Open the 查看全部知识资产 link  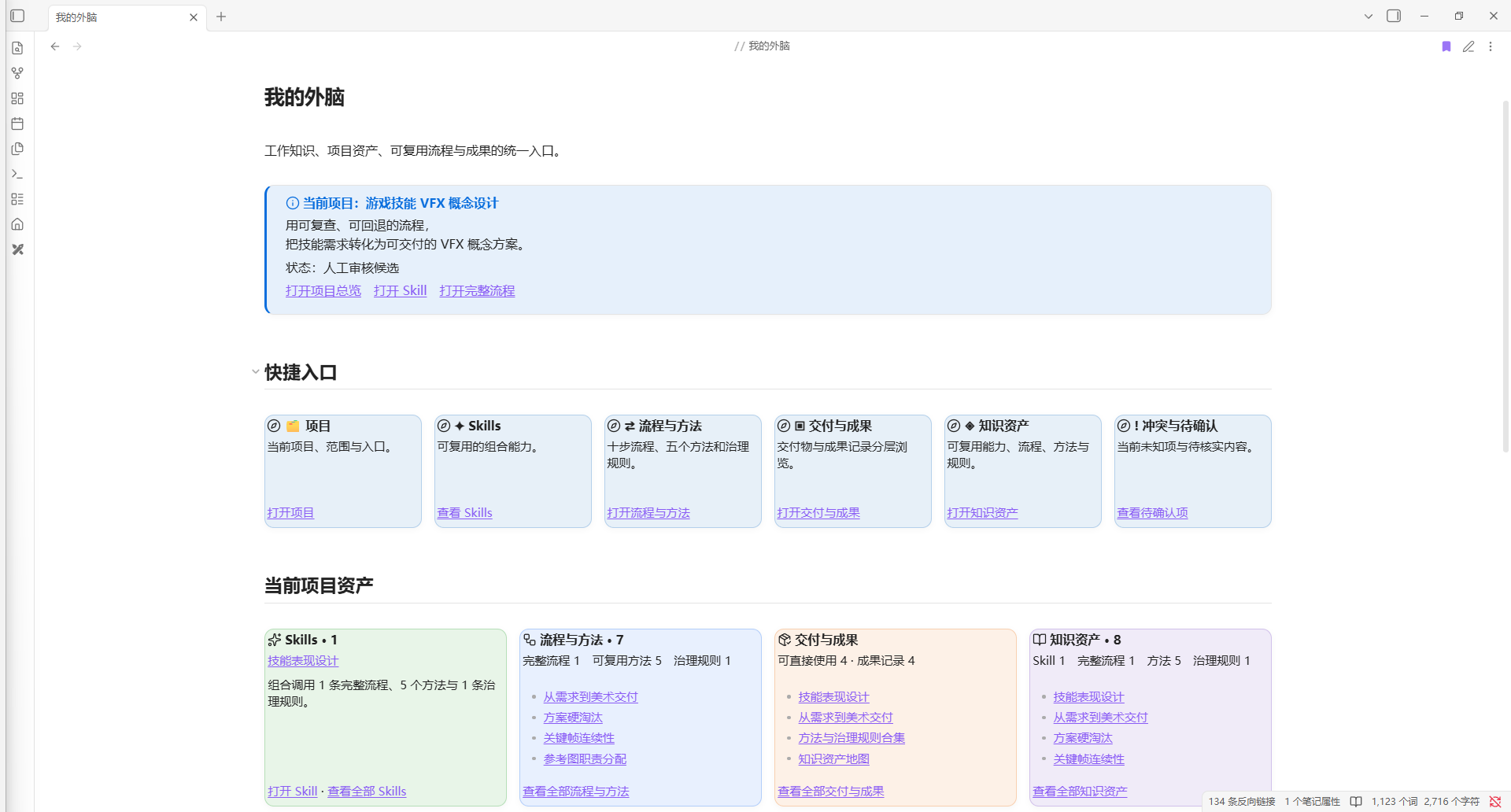1080,792
